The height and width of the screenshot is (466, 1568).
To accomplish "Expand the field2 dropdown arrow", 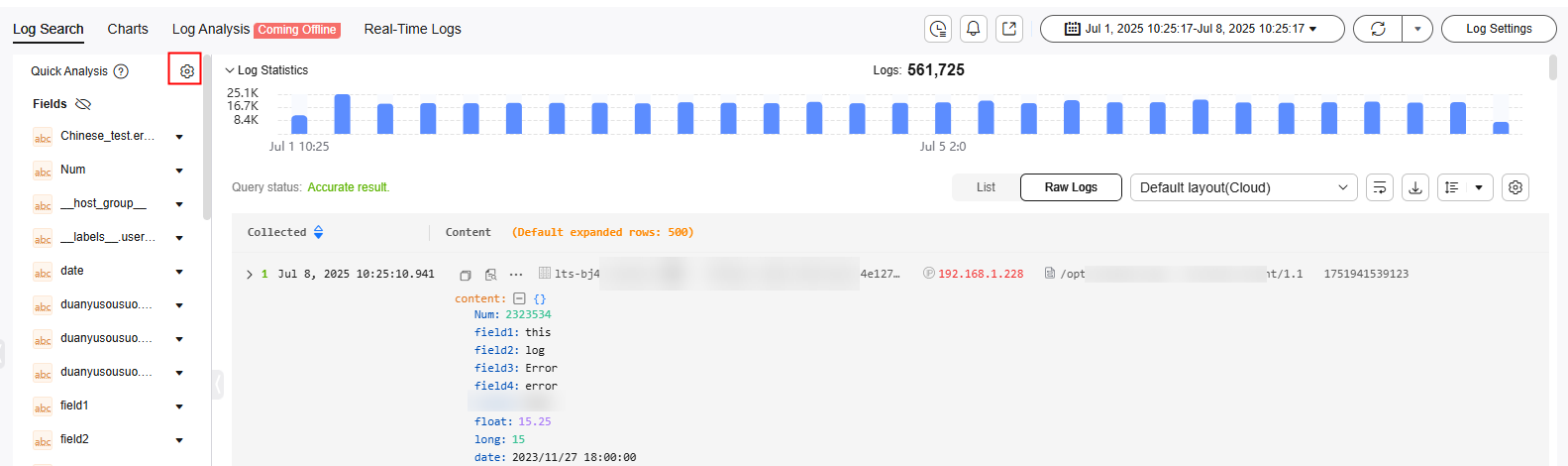I will pyautogui.click(x=179, y=440).
